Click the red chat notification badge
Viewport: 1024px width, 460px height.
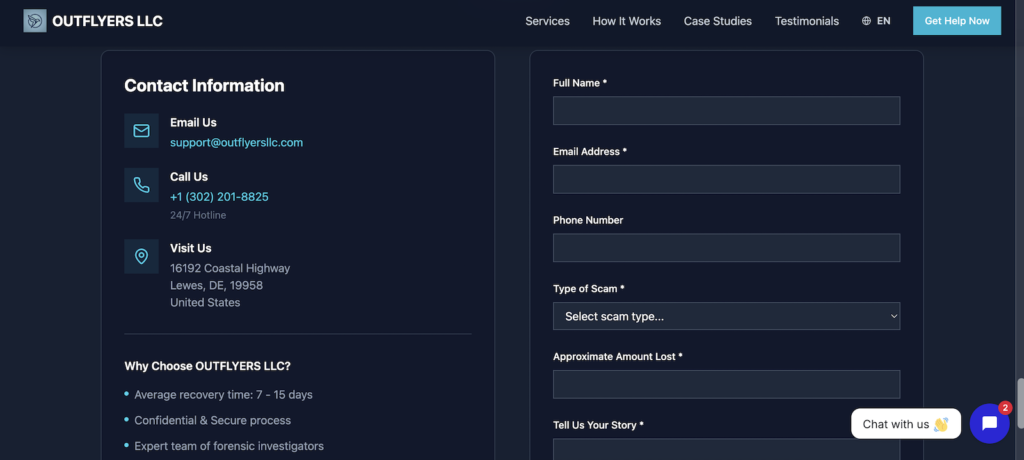(x=1005, y=408)
